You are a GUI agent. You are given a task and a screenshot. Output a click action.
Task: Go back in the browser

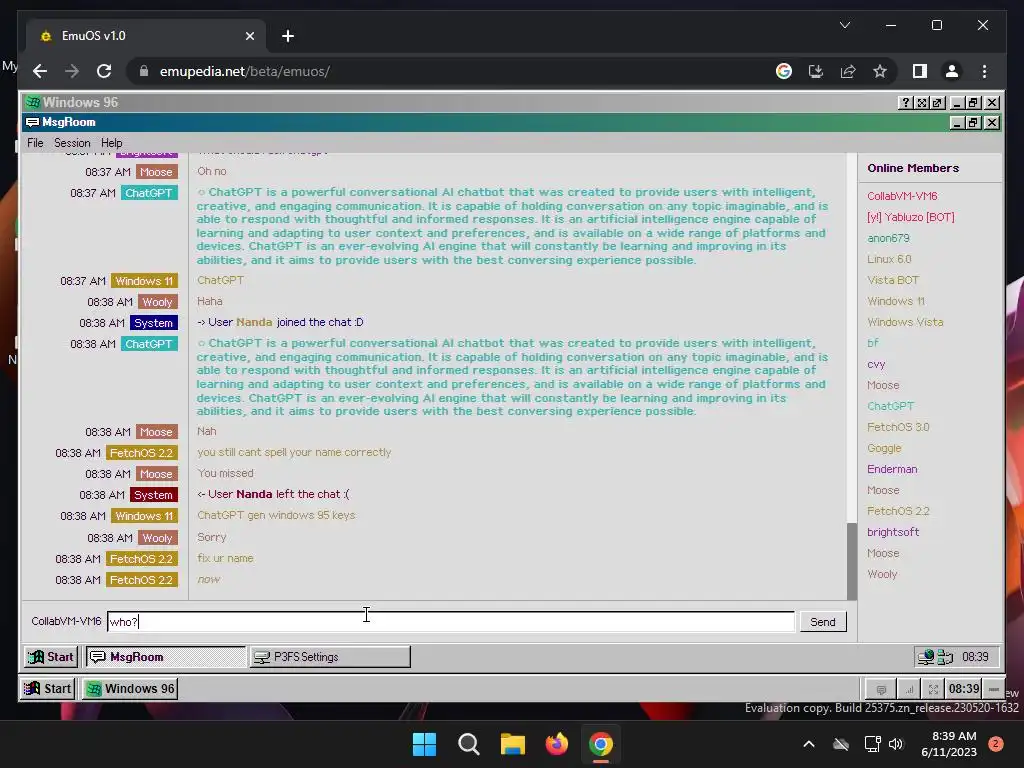(40, 71)
